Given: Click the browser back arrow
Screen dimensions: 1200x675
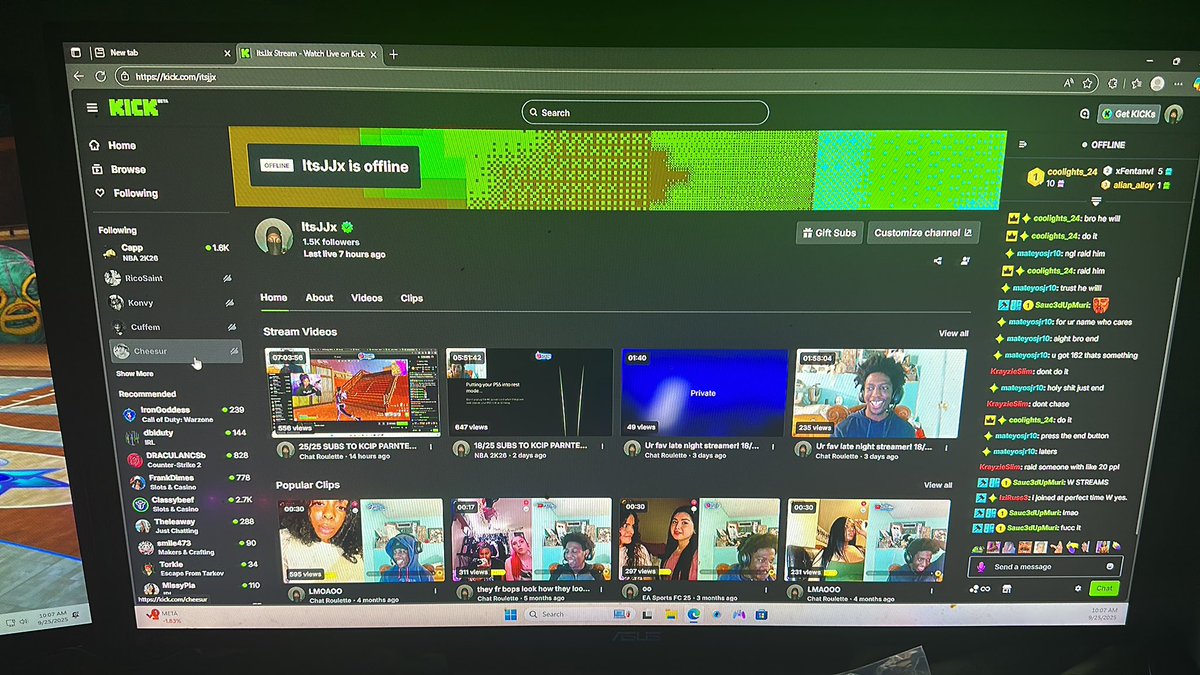Looking at the screenshot, I should pos(79,76).
